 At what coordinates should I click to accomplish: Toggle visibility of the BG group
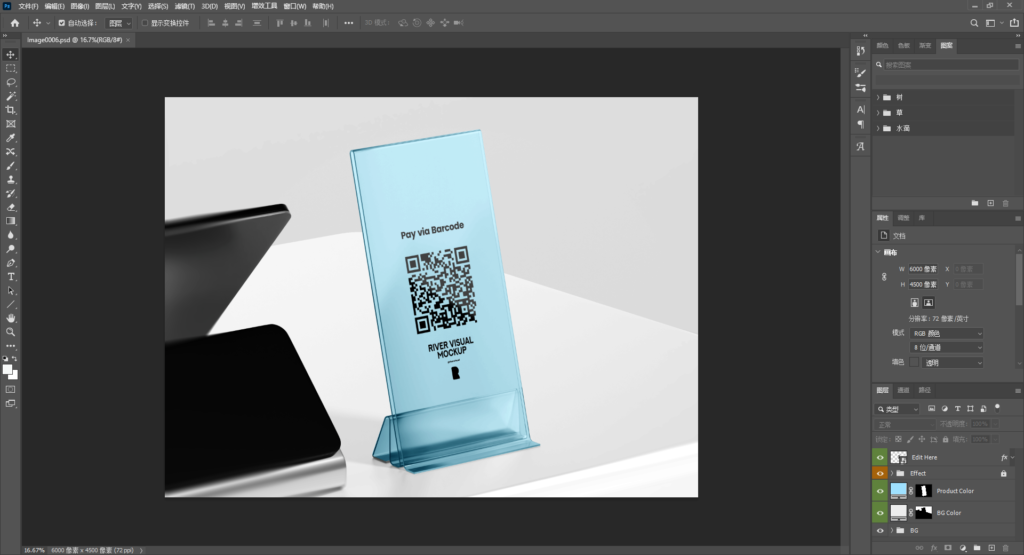880,530
